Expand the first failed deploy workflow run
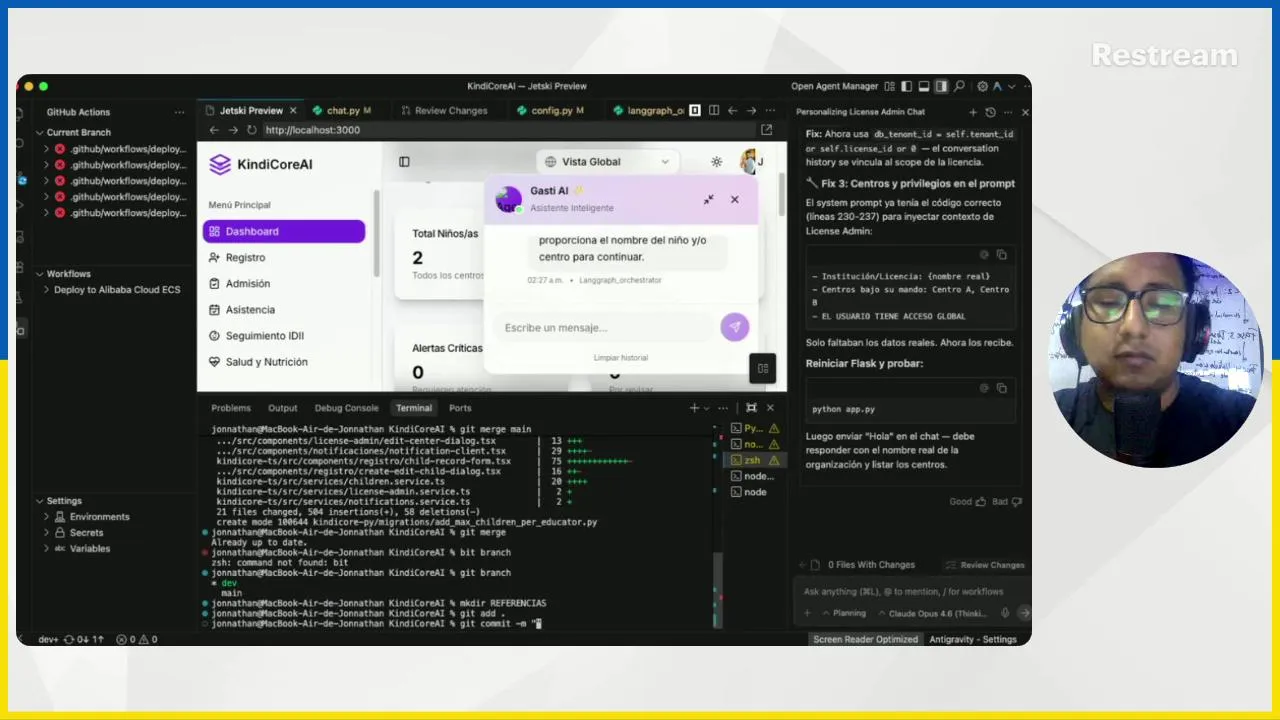The width and height of the screenshot is (1280, 720). [x=46, y=149]
